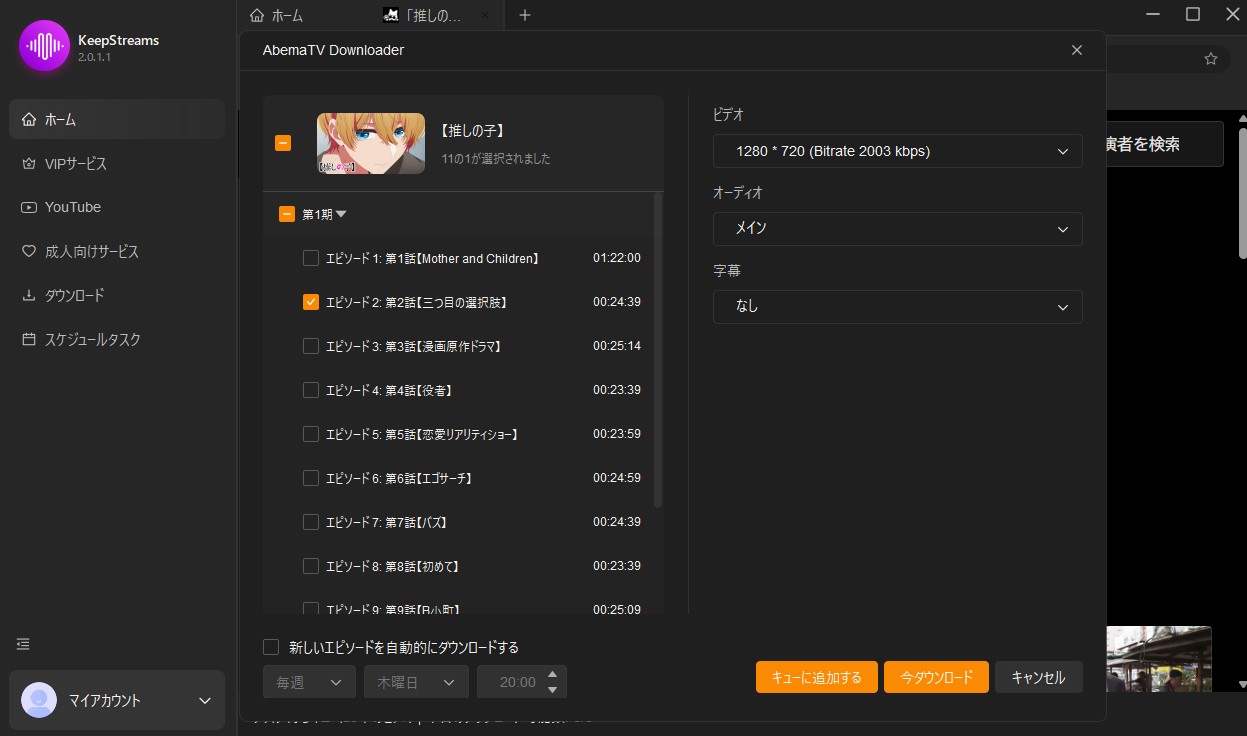Open a new tab with the plus button
Viewport: 1247px width, 736px height.
[x=525, y=15]
